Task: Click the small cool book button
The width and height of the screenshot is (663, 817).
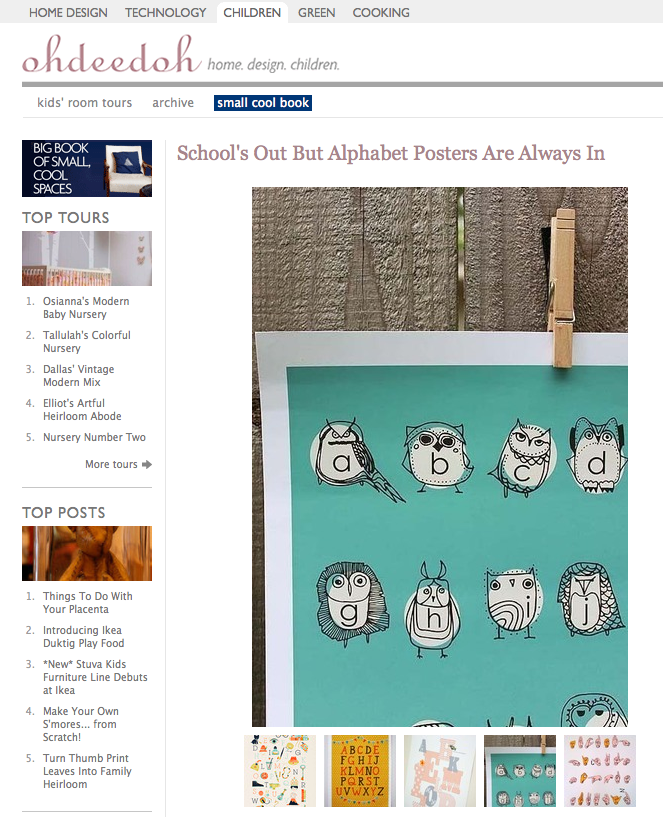Action: [263, 103]
